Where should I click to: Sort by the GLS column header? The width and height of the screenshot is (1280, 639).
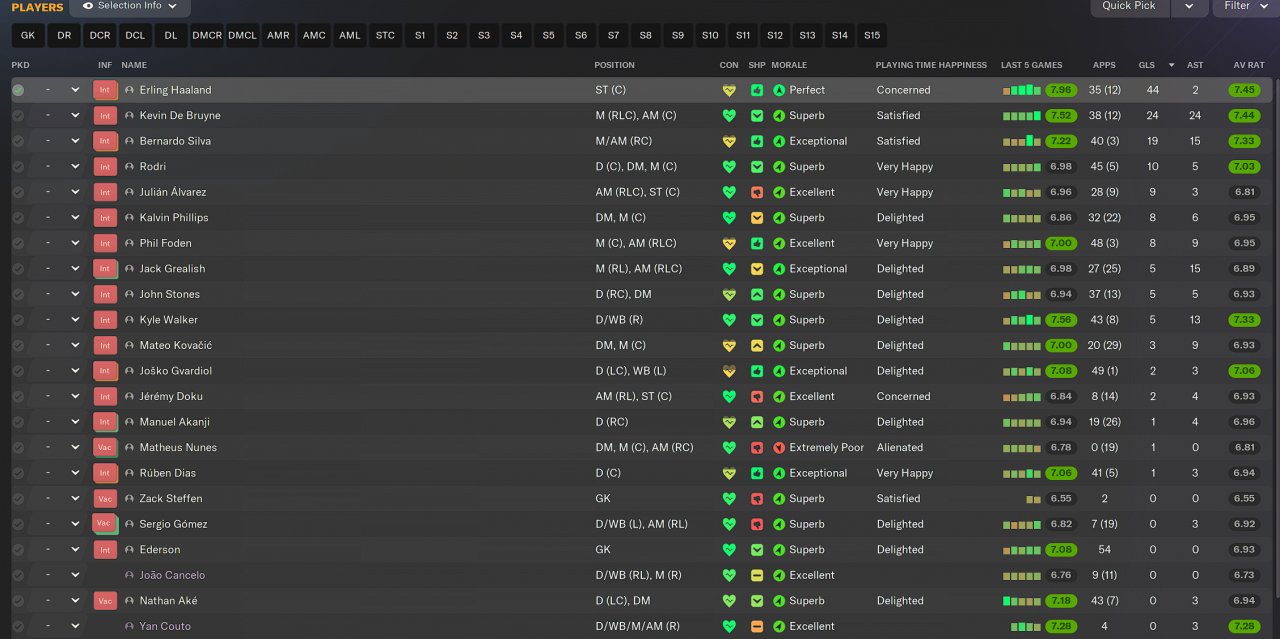pyautogui.click(x=1147, y=65)
